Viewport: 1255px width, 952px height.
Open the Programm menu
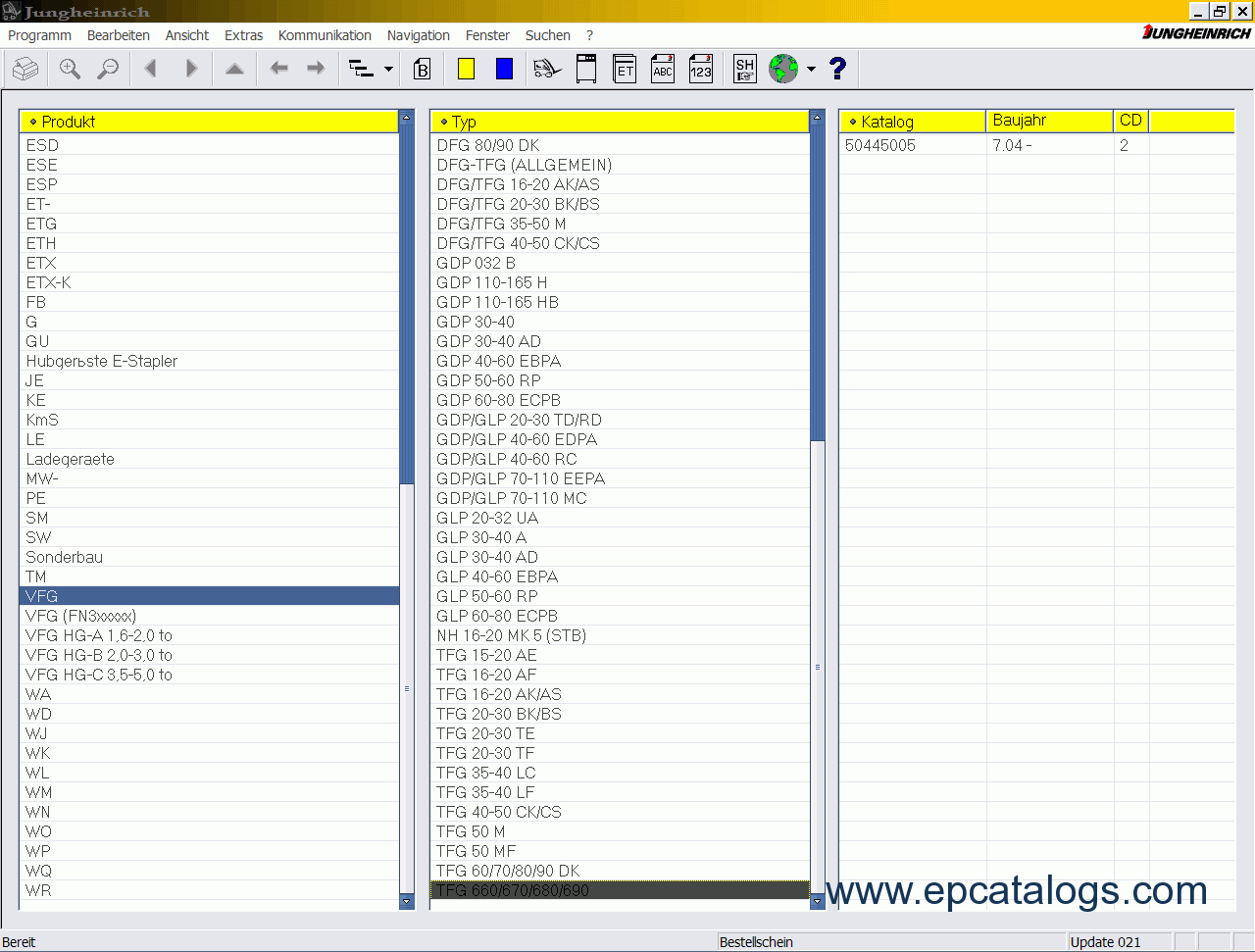click(x=39, y=35)
